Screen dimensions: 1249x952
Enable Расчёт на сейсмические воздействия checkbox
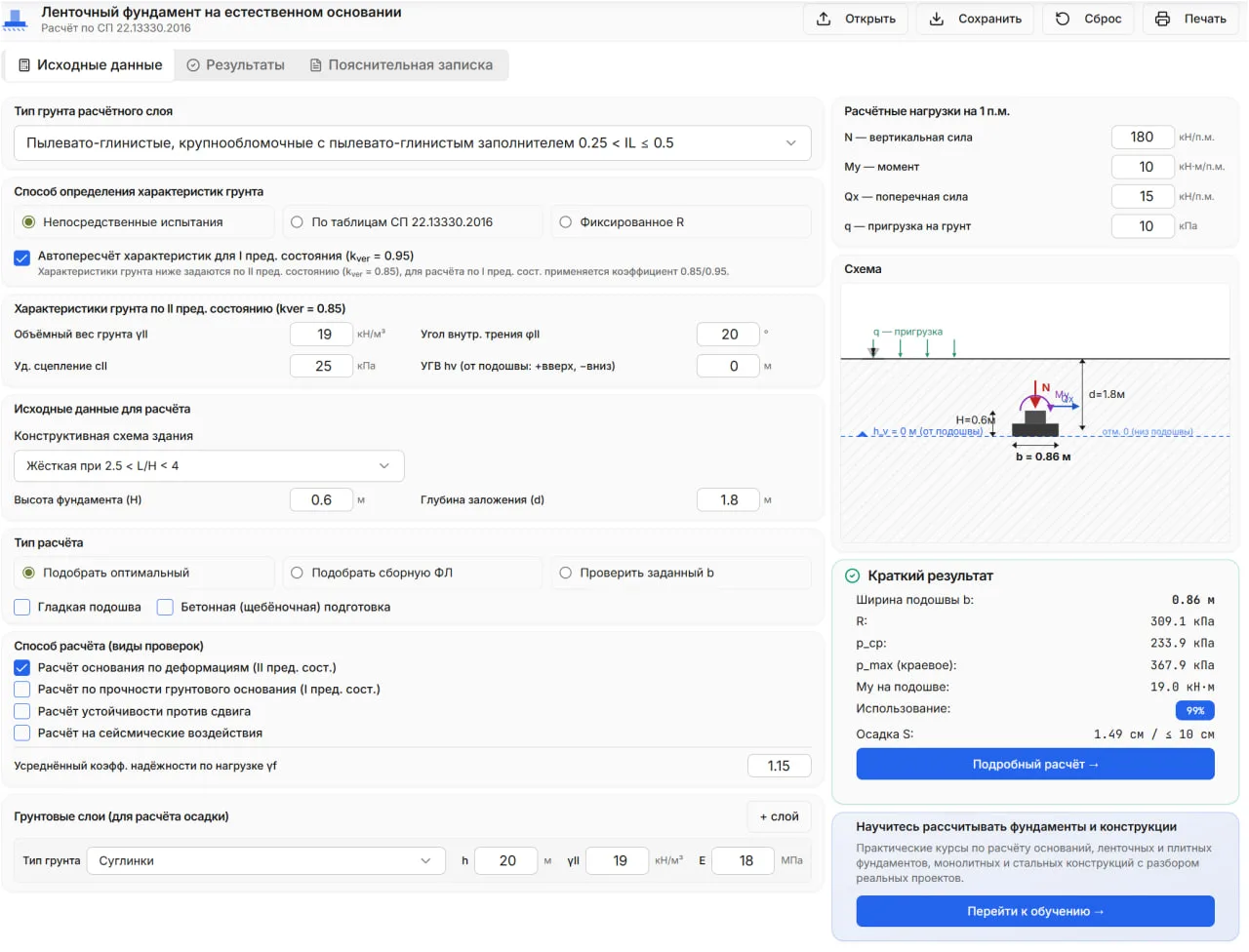pyautogui.click(x=21, y=734)
